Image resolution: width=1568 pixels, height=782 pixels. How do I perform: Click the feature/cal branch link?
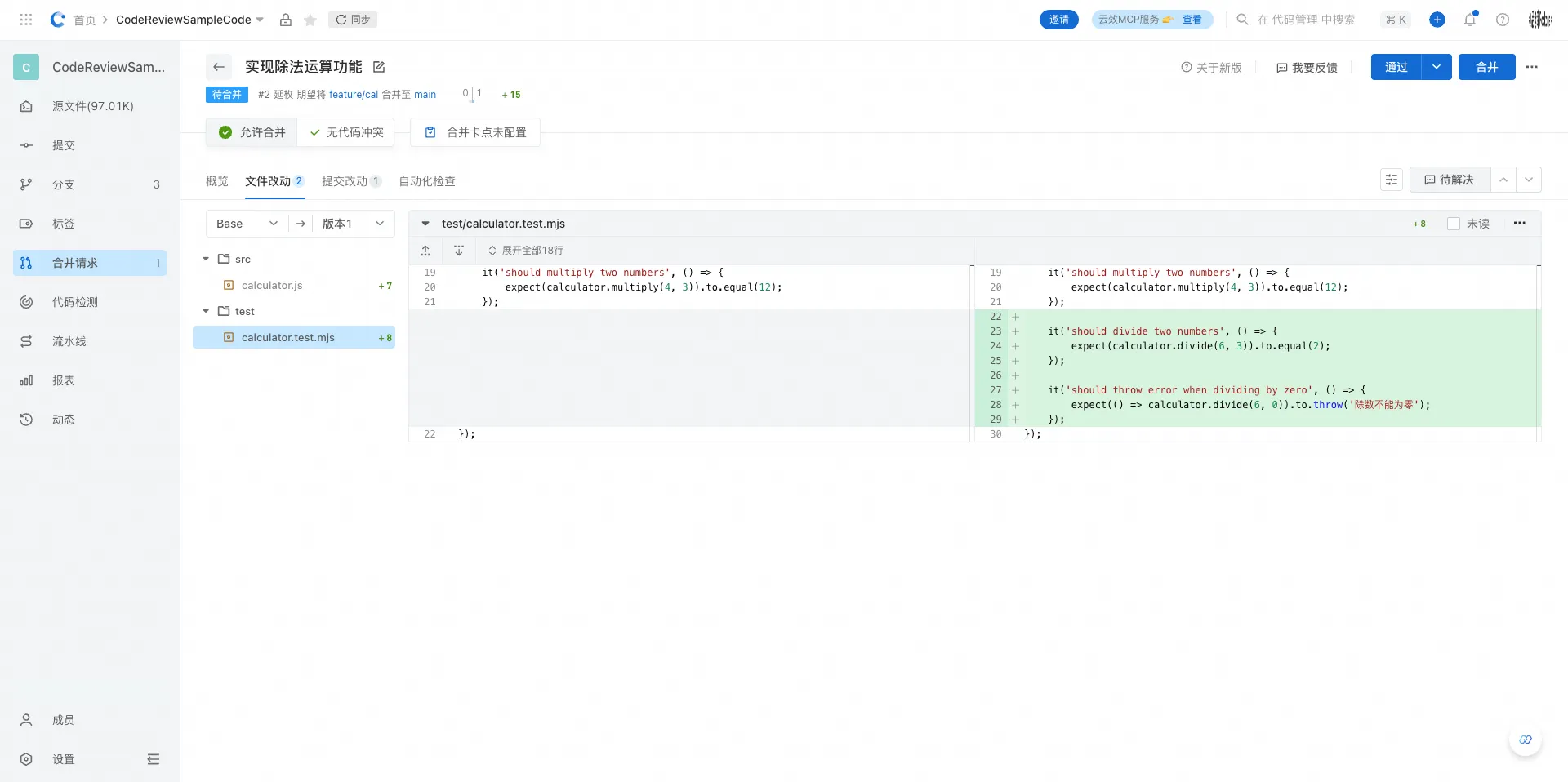click(x=354, y=95)
